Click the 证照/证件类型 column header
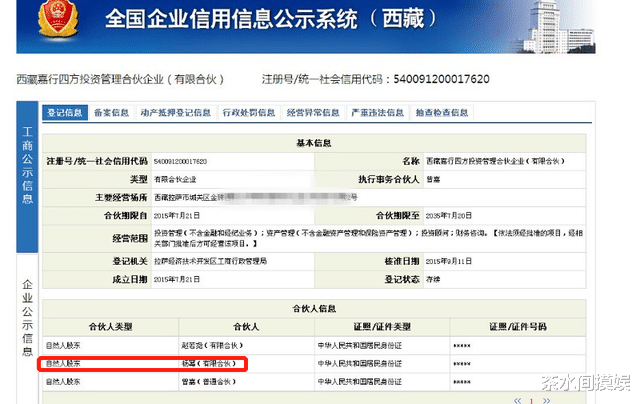 [x=382, y=327]
